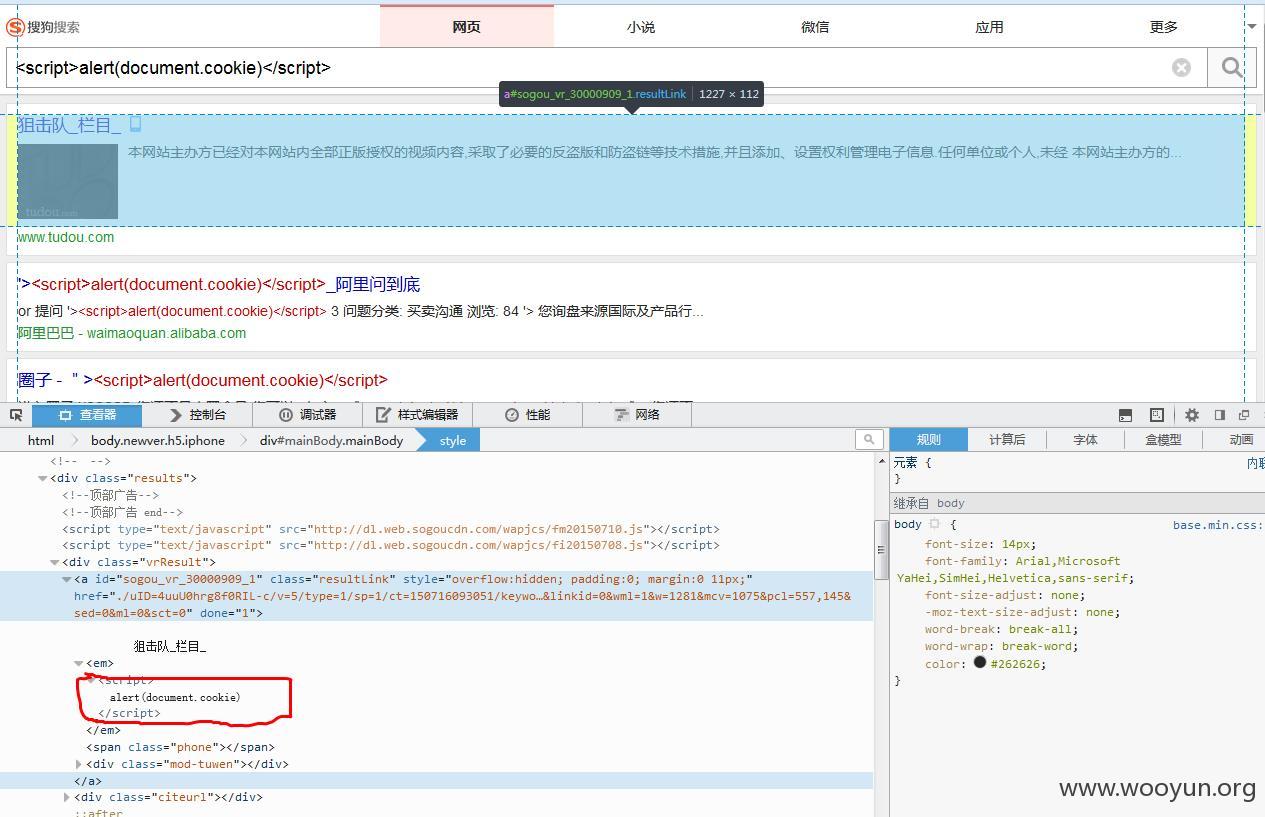The height and width of the screenshot is (817, 1265).
Task: Click the #262626 color swatch
Action: coord(980,662)
